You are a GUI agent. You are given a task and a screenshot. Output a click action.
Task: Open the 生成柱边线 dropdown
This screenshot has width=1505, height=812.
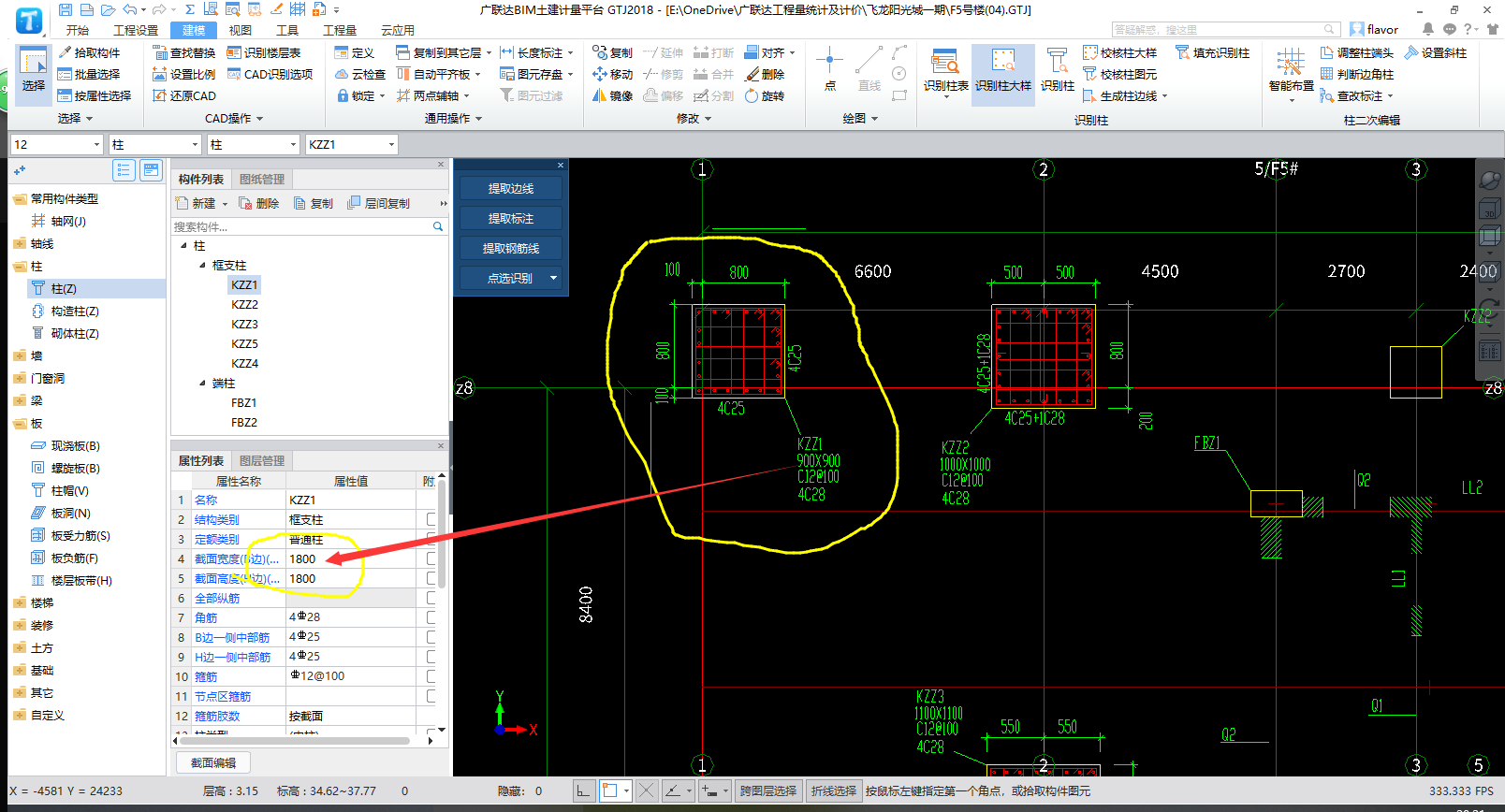(1164, 95)
